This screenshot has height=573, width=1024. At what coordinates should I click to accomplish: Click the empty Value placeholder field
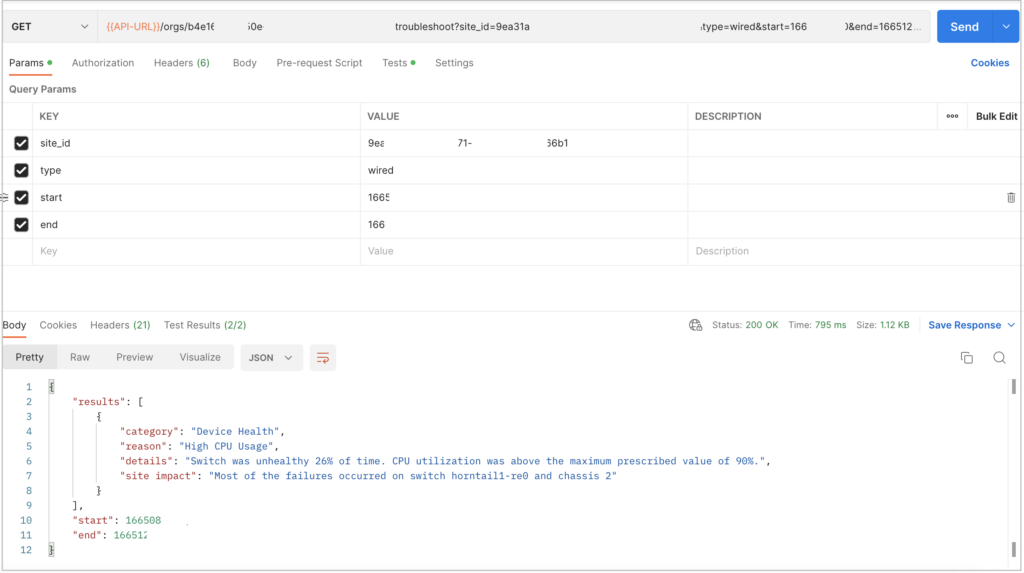[524, 252]
